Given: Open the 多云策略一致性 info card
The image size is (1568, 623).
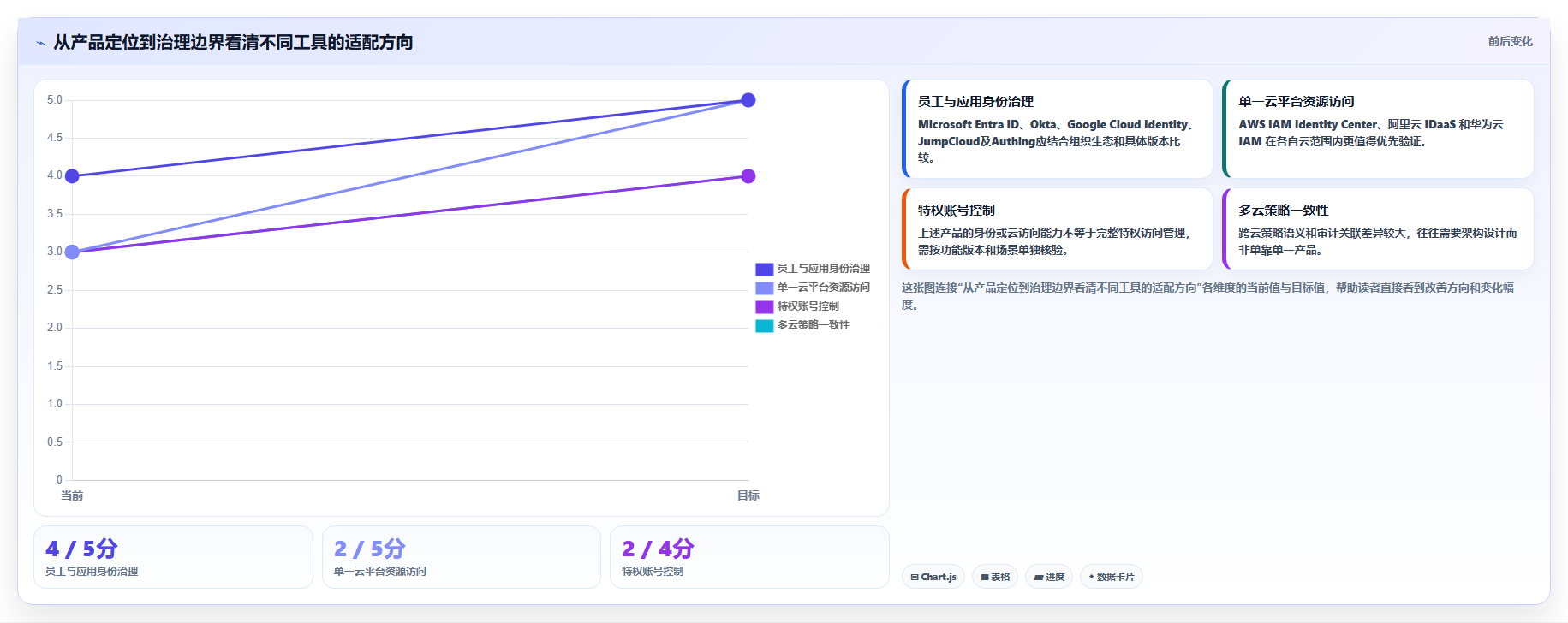Looking at the screenshot, I should pos(1378,228).
